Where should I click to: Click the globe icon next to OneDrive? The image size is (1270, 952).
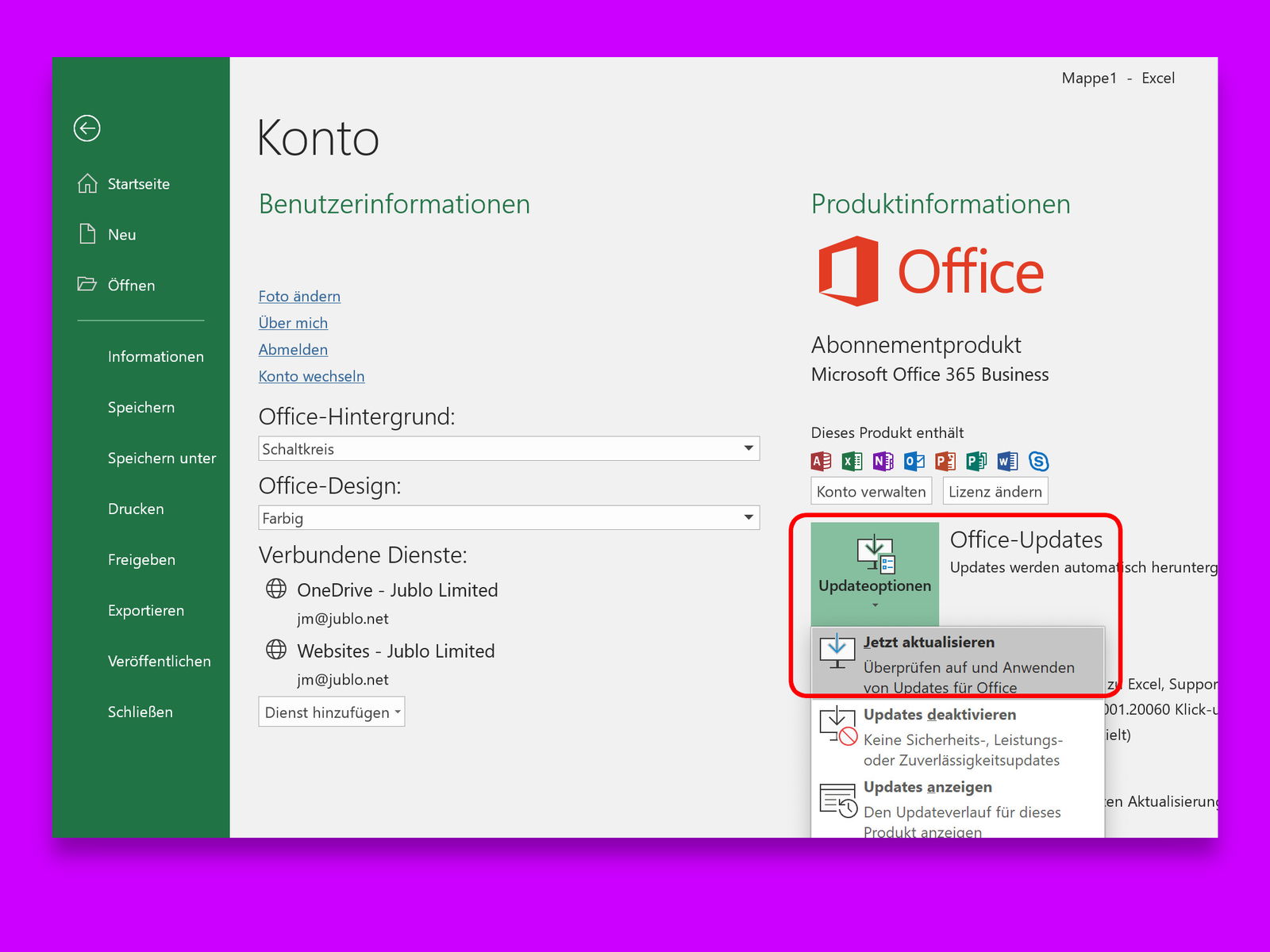pos(276,589)
